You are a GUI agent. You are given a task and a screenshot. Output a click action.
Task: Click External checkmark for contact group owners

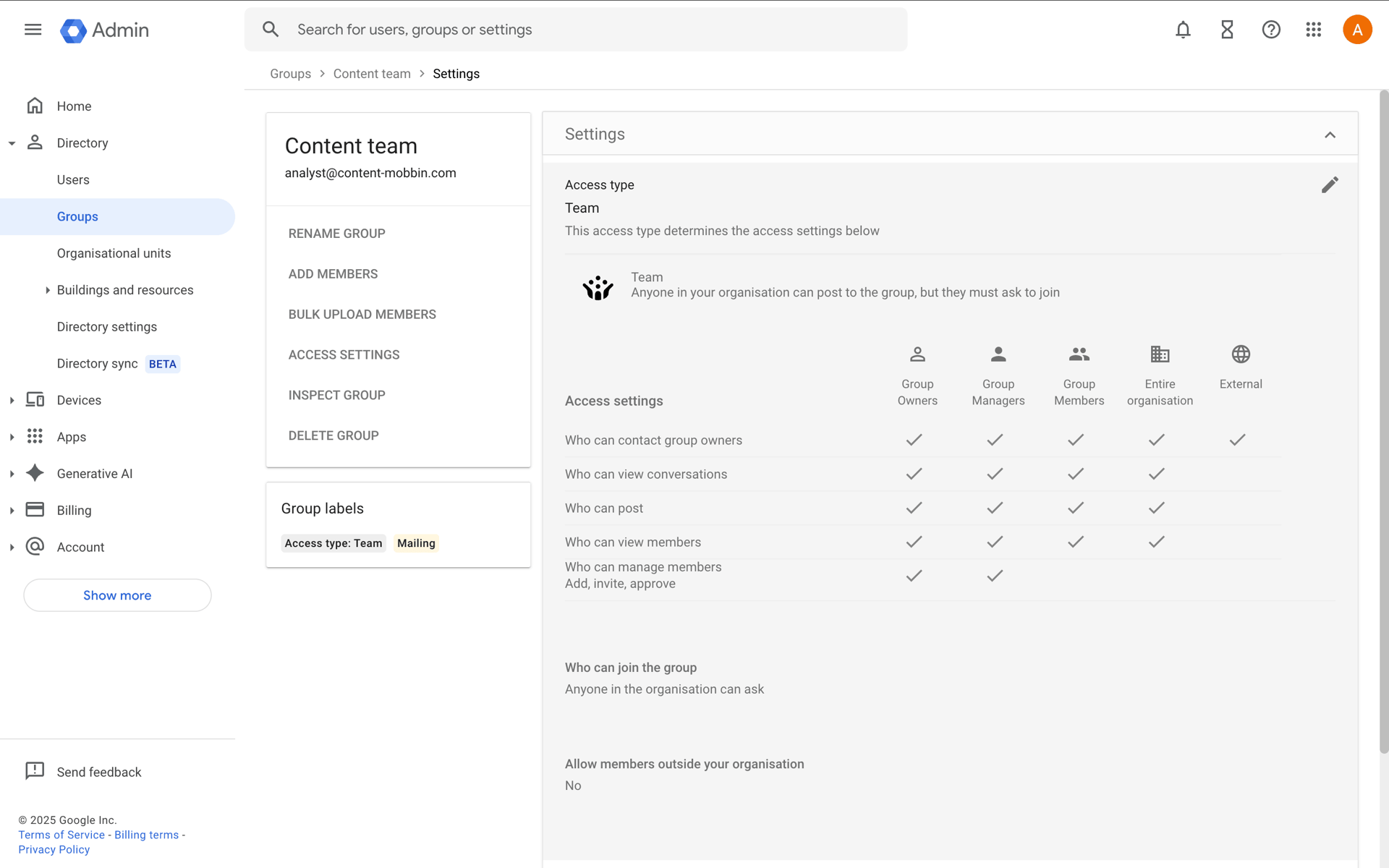pyautogui.click(x=1237, y=440)
